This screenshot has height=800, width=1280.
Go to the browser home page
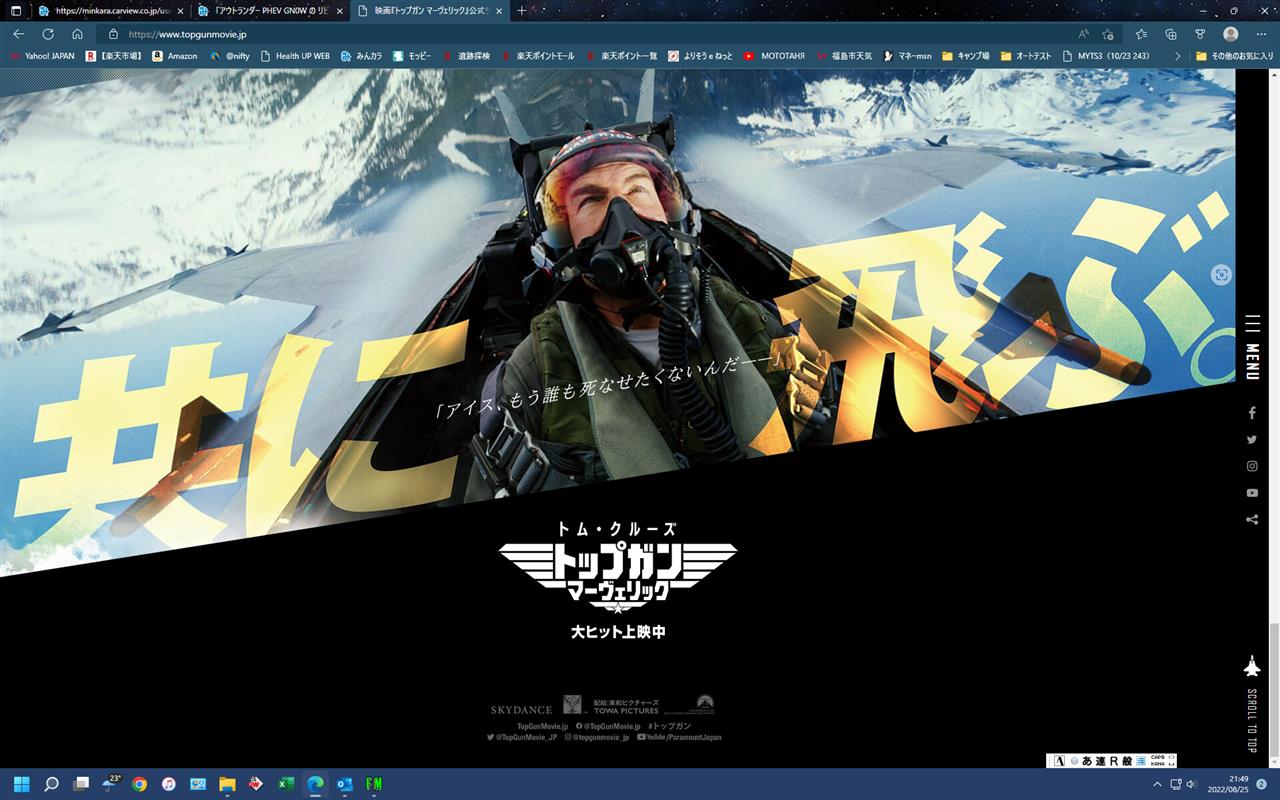click(x=77, y=34)
